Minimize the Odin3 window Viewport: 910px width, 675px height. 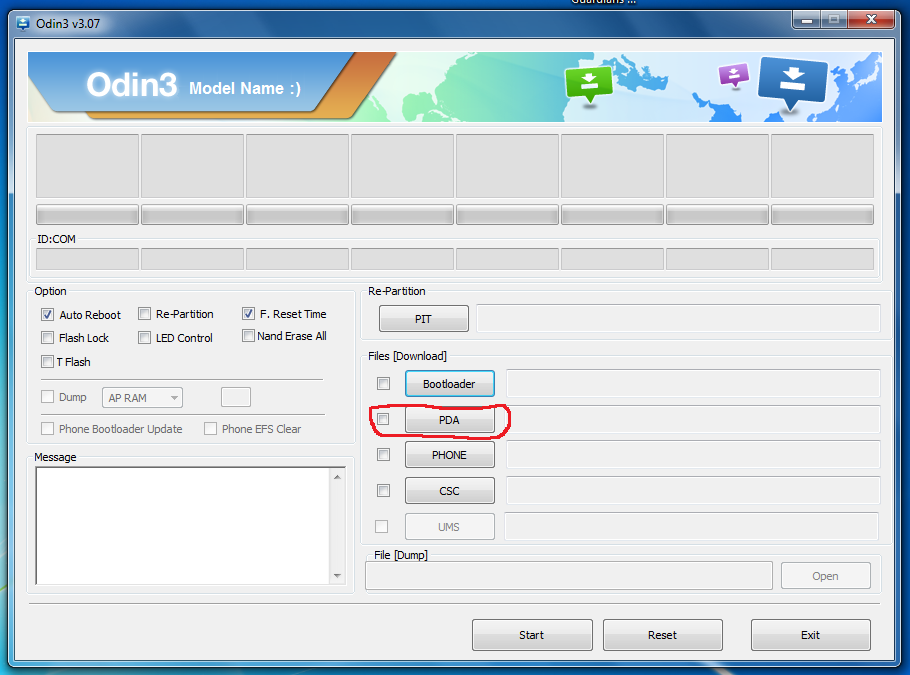(x=807, y=20)
